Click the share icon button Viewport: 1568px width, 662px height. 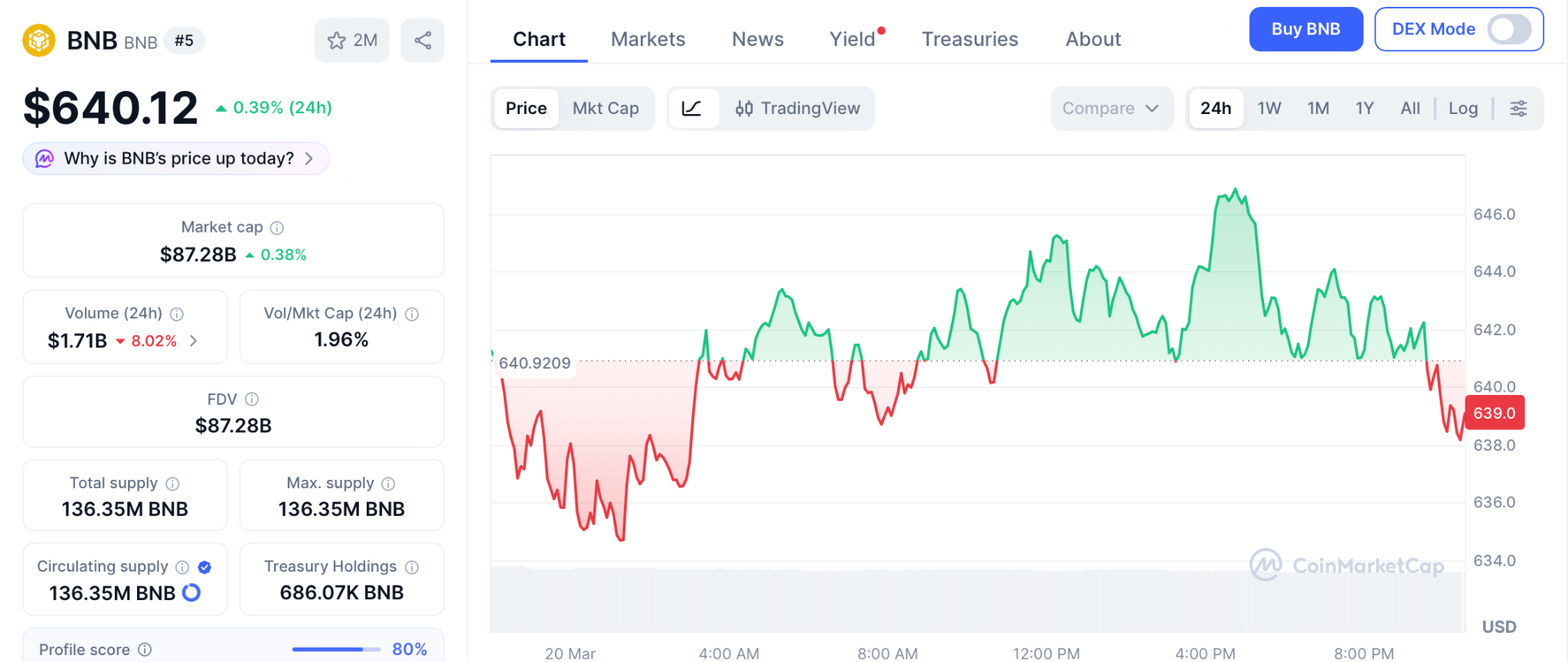click(x=423, y=41)
